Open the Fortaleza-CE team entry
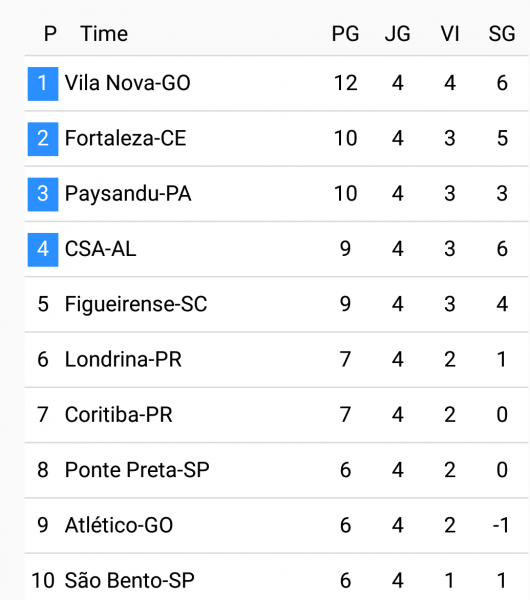530x600 pixels. (126, 138)
